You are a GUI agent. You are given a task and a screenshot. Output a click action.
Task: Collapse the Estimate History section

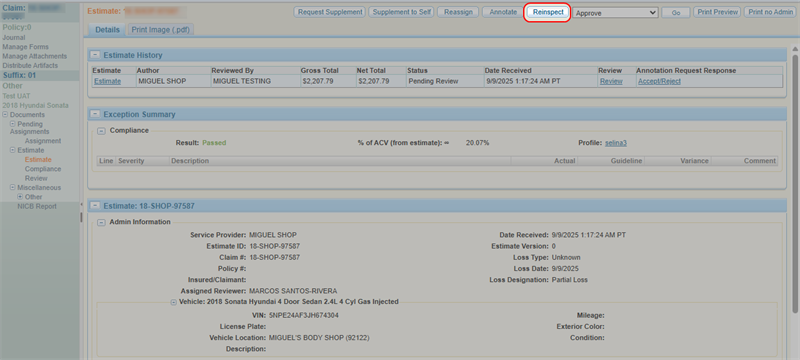coord(95,55)
